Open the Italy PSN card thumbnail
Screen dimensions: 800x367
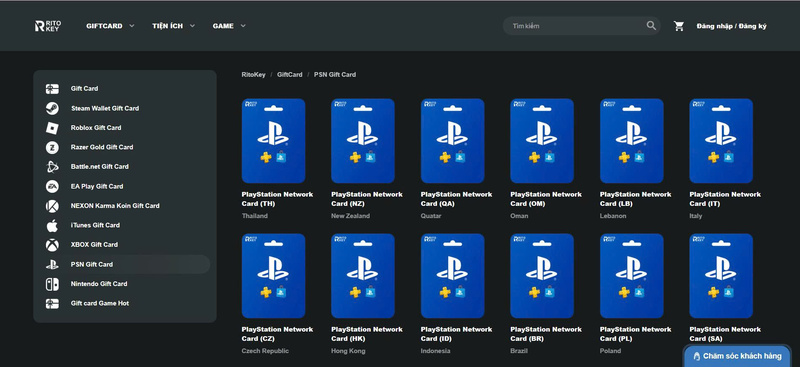(x=721, y=141)
